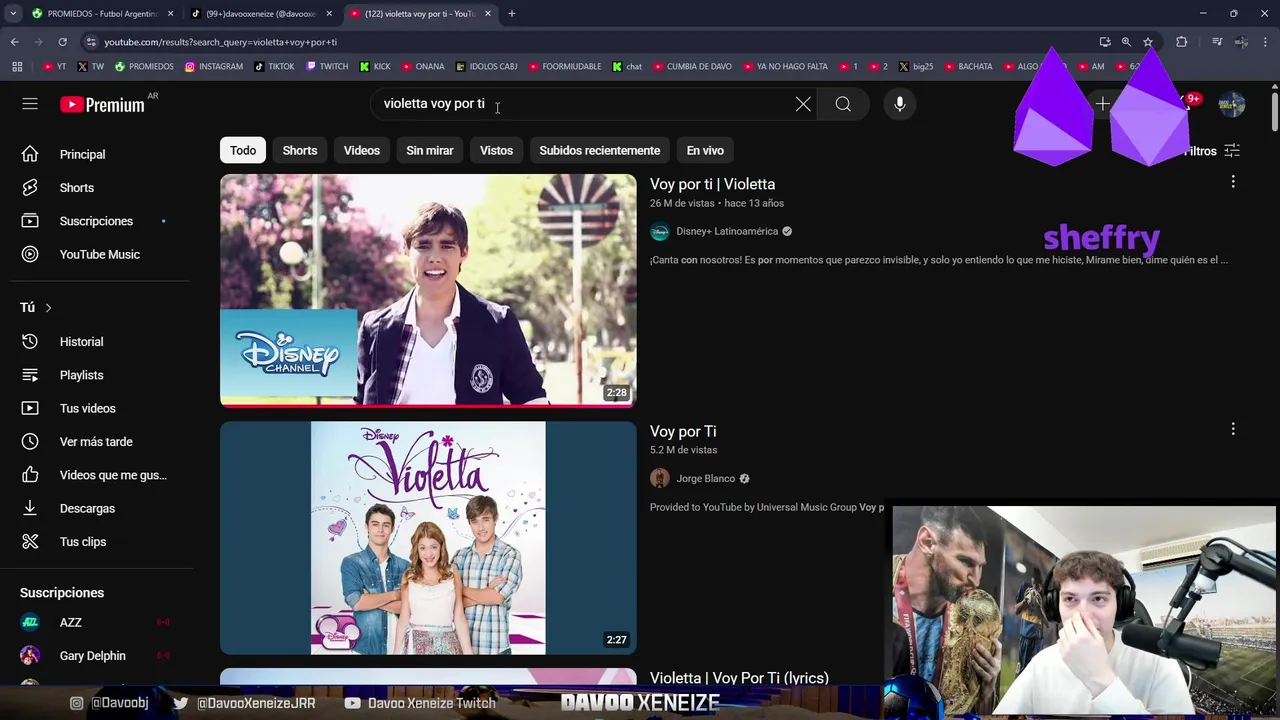The height and width of the screenshot is (720, 1280).
Task: Bookmark this page with star icon
Action: 1148,42
